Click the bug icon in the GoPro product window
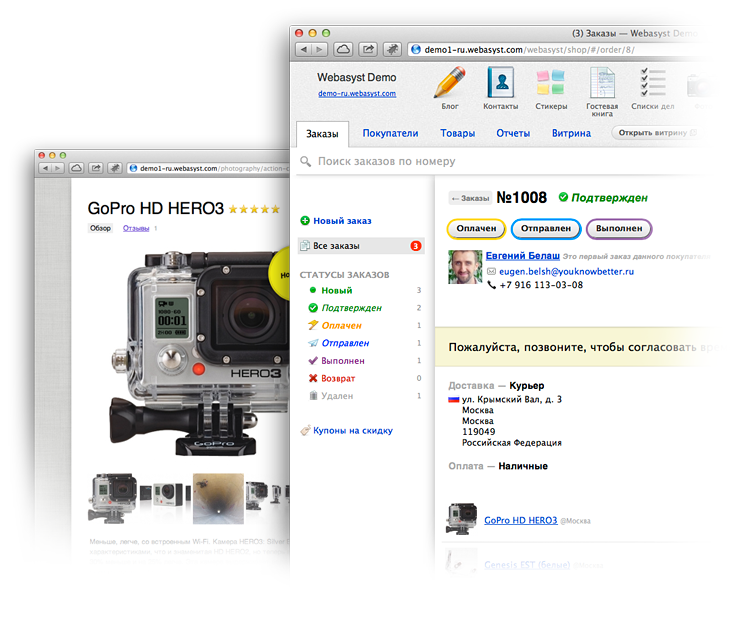The width and height of the screenshot is (730, 625). click(x=115, y=168)
